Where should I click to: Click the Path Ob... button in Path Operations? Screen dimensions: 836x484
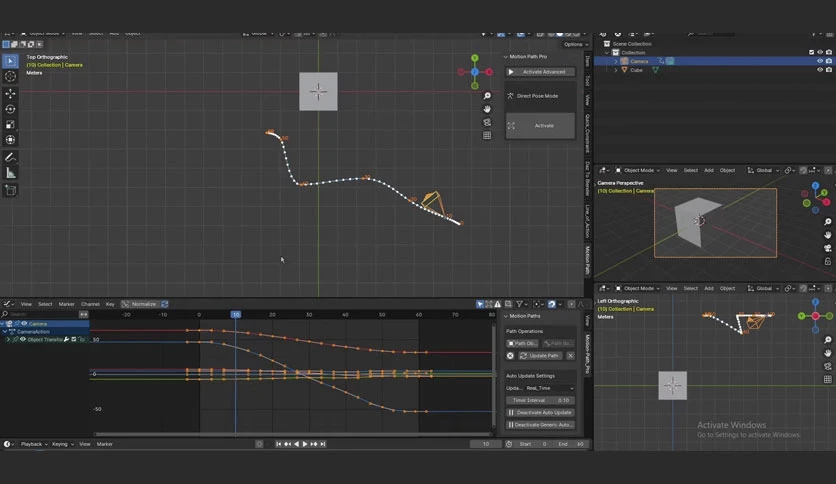click(522, 343)
